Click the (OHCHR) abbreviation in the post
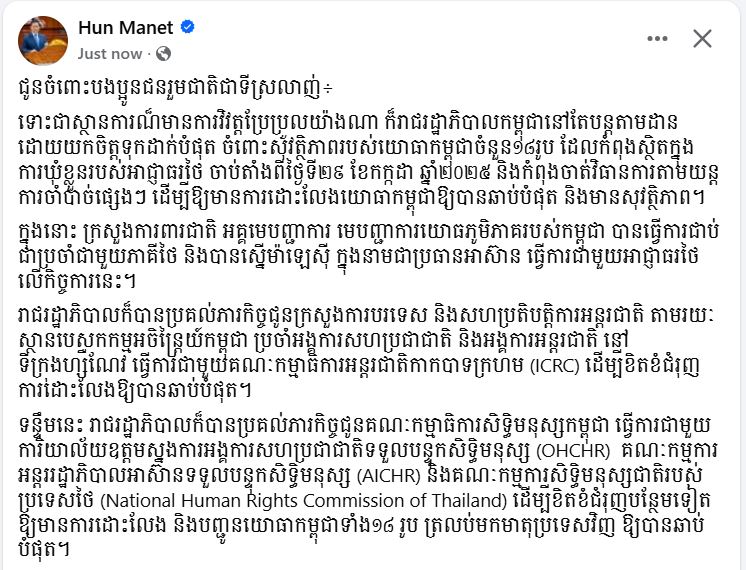This screenshot has width=746, height=570. (573, 451)
